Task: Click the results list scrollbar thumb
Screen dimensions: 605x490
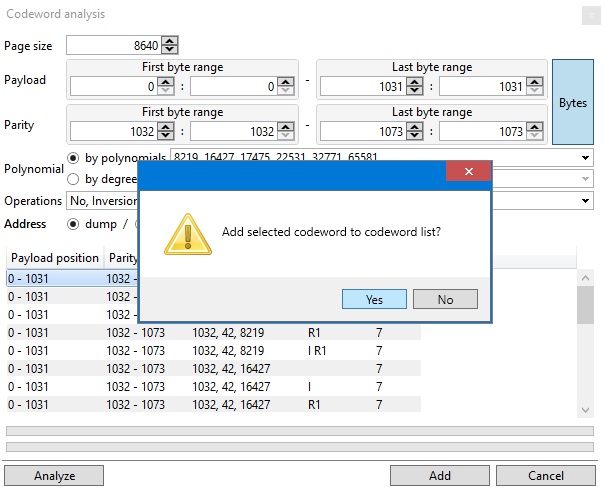Action: tap(585, 305)
